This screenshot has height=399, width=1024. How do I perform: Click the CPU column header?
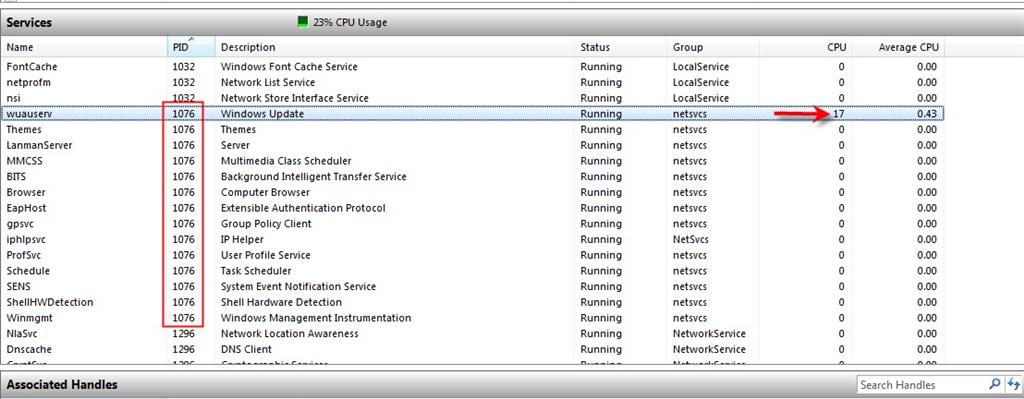pyautogui.click(x=805, y=47)
